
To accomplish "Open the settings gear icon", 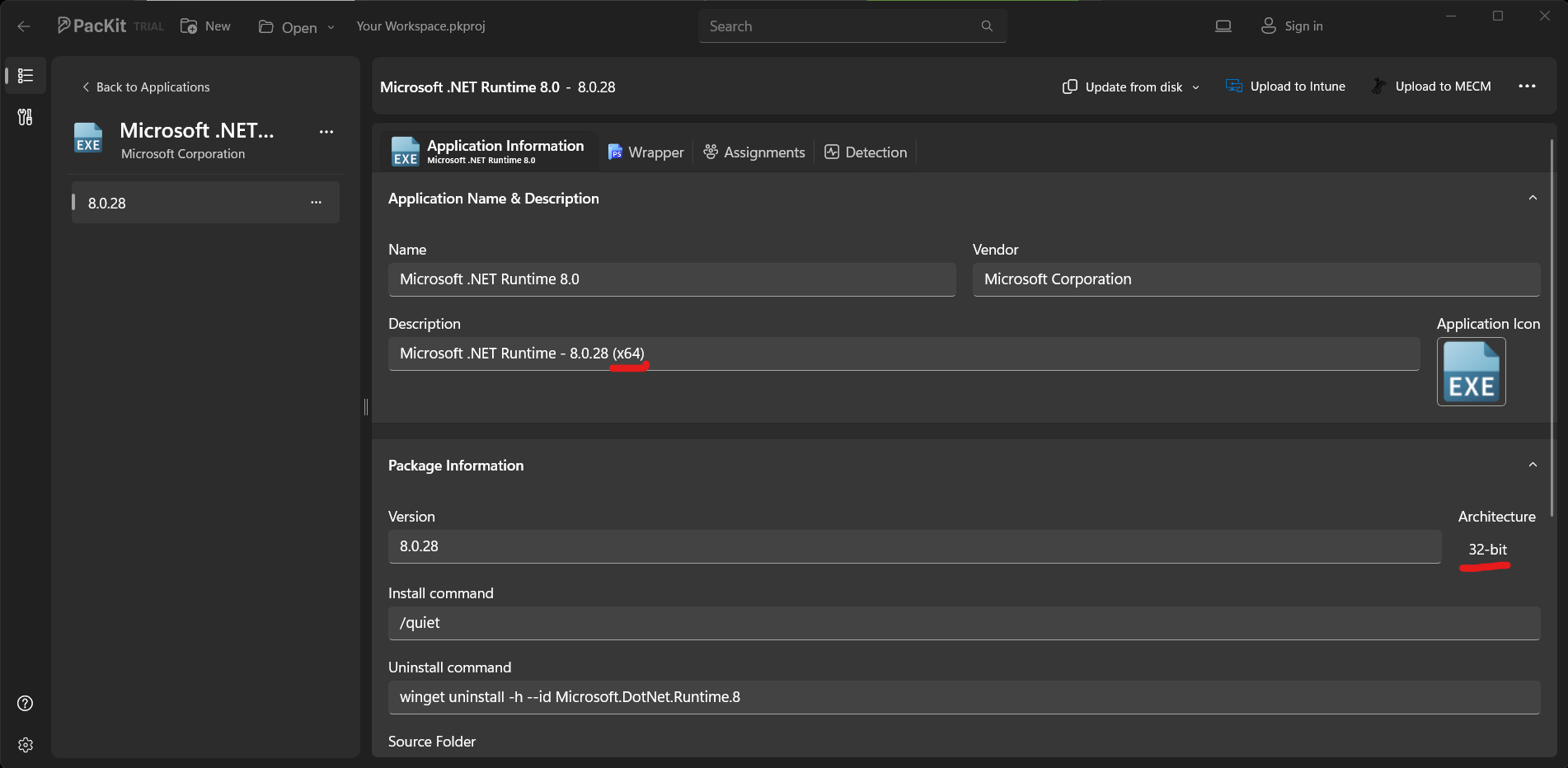I will coord(26,745).
